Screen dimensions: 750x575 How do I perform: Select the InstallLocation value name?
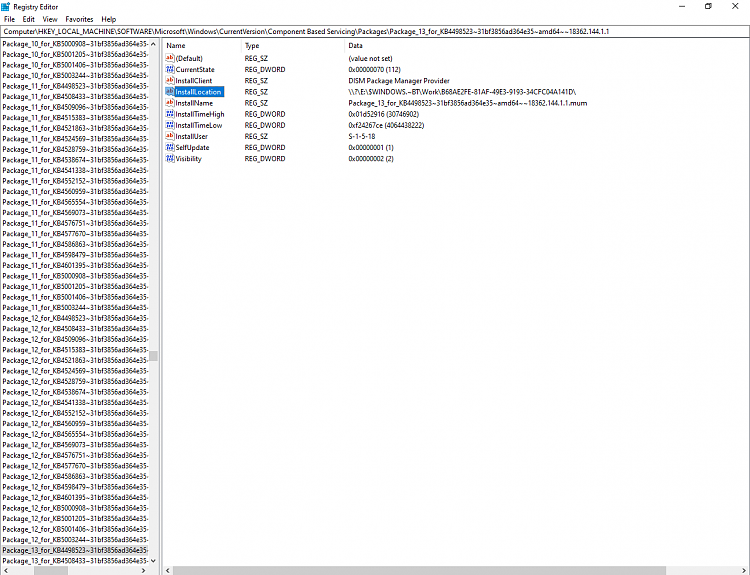(199, 92)
